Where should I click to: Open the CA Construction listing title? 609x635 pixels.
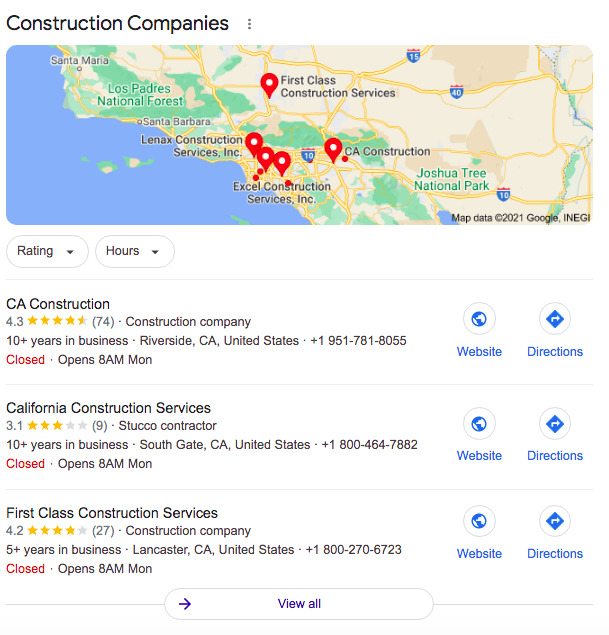pos(58,304)
